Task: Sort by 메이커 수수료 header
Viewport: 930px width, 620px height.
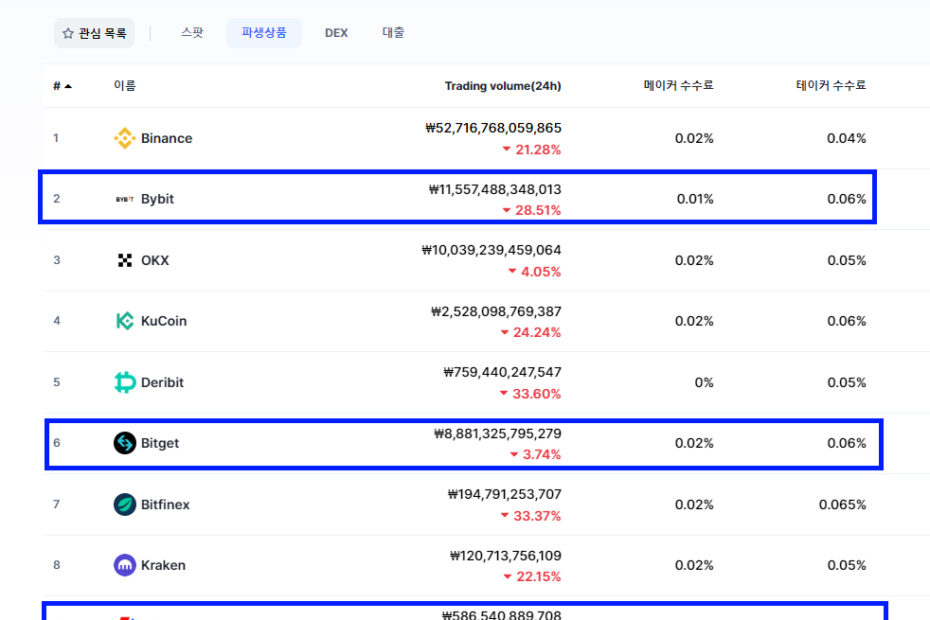Action: tap(679, 85)
